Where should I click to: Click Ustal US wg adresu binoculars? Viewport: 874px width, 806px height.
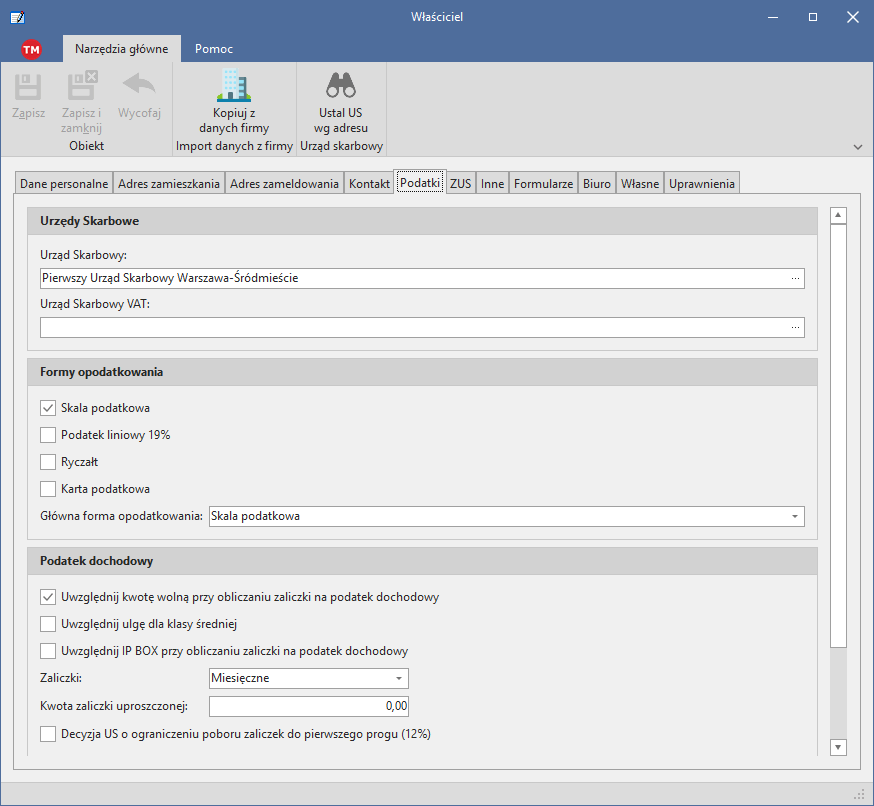click(x=341, y=85)
